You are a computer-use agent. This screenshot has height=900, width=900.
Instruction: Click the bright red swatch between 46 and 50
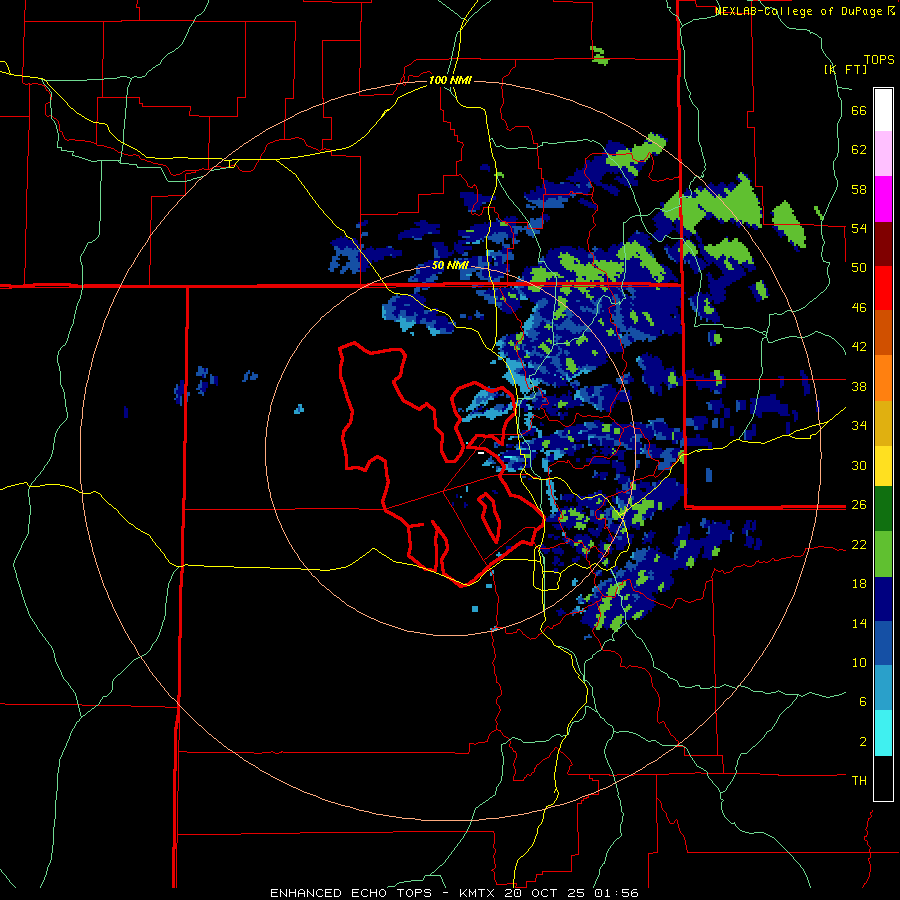[x=883, y=288]
